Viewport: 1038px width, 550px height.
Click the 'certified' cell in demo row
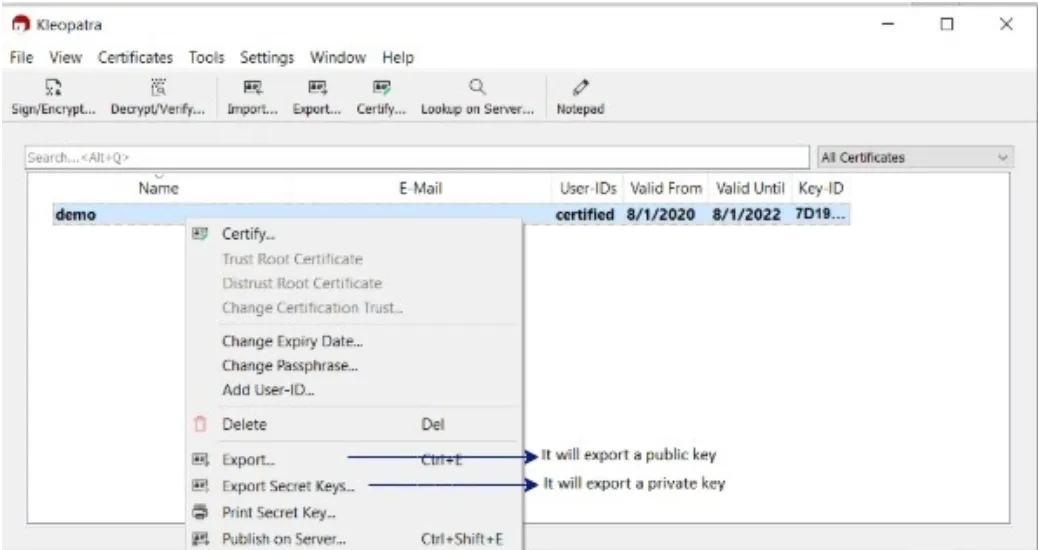click(585, 214)
